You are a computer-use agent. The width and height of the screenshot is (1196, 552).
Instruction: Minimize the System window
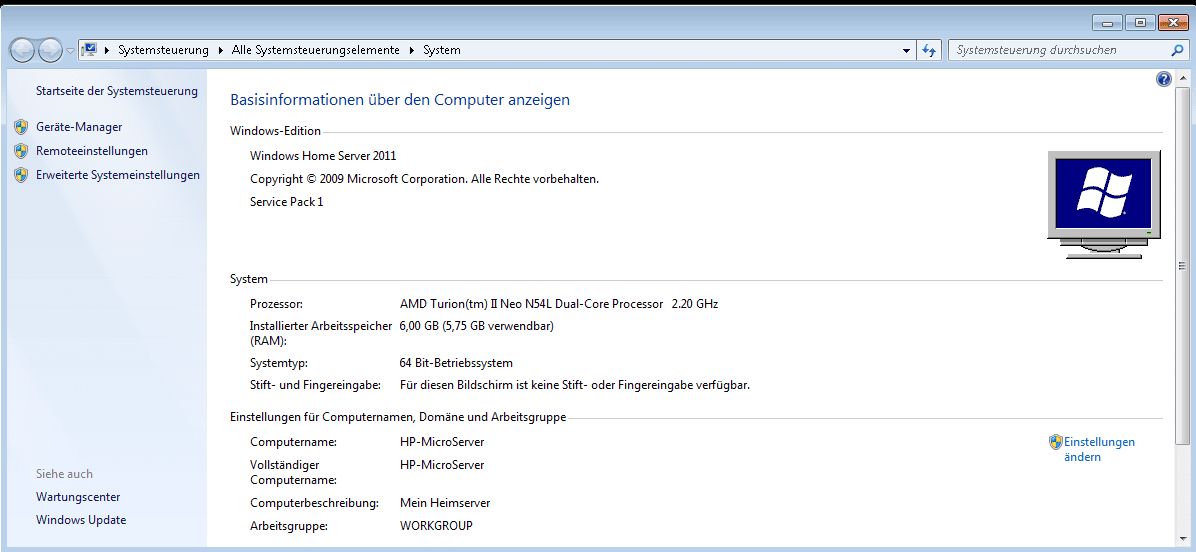(x=1107, y=23)
